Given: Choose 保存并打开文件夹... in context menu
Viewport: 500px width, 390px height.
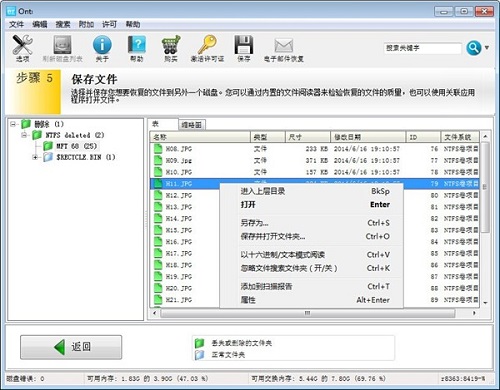Looking at the screenshot, I should pyautogui.click(x=312, y=236).
